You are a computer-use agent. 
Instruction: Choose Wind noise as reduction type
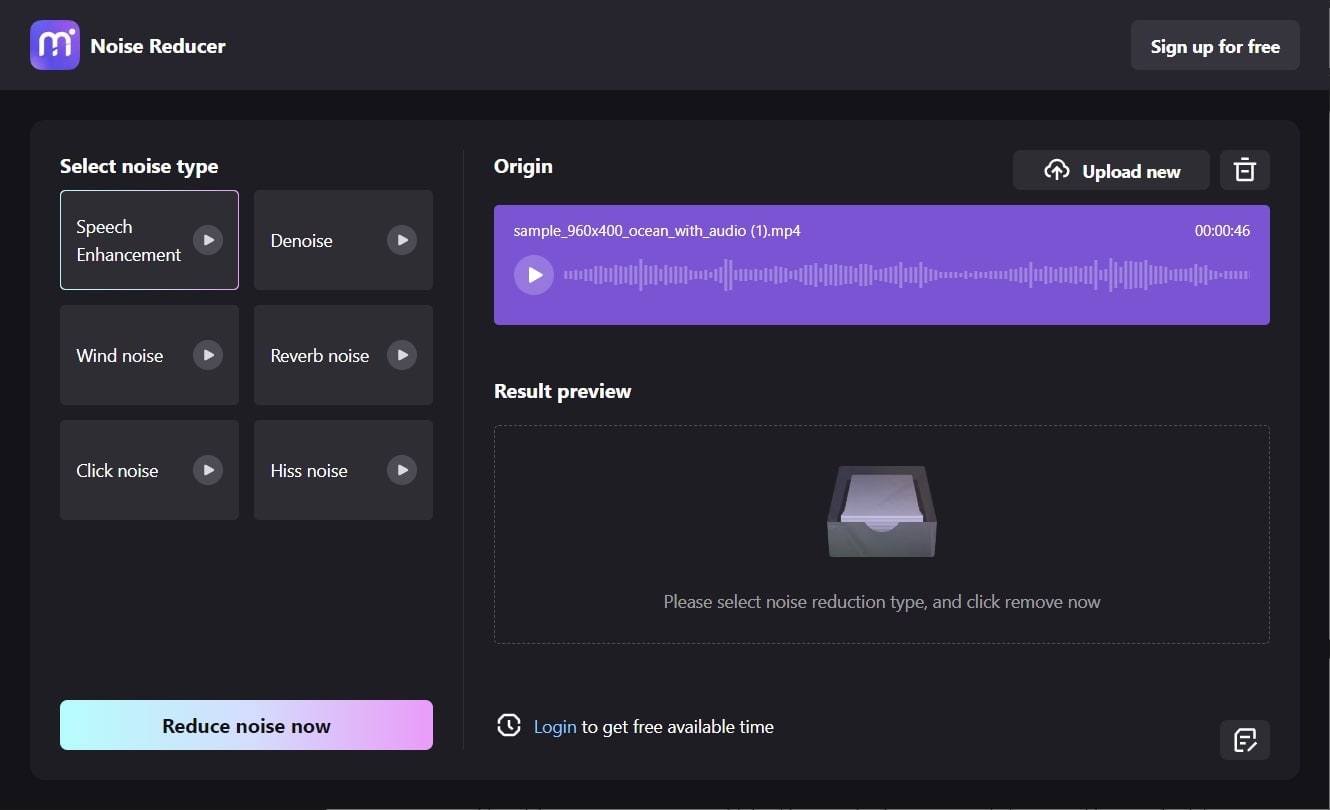[x=119, y=355]
